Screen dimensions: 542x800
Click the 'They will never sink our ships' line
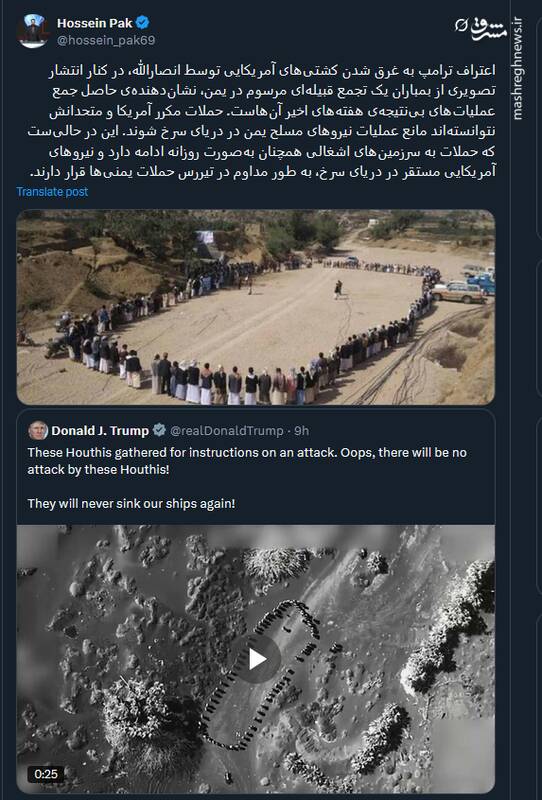132,504
